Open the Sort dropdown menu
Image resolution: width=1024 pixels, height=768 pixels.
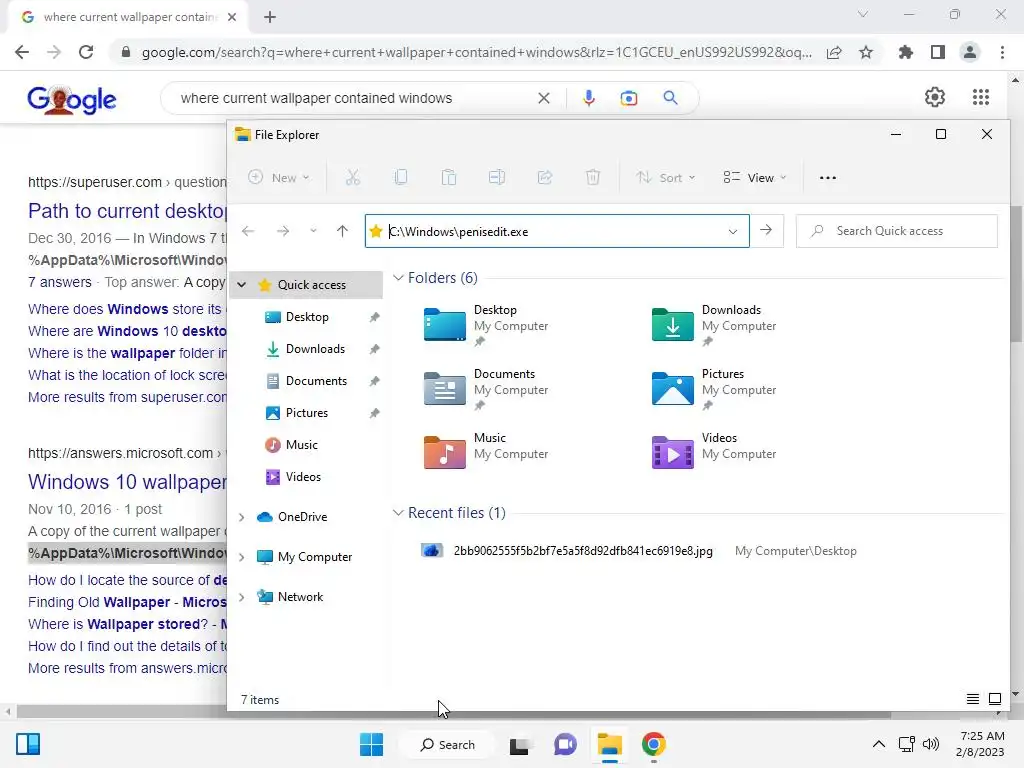665,178
